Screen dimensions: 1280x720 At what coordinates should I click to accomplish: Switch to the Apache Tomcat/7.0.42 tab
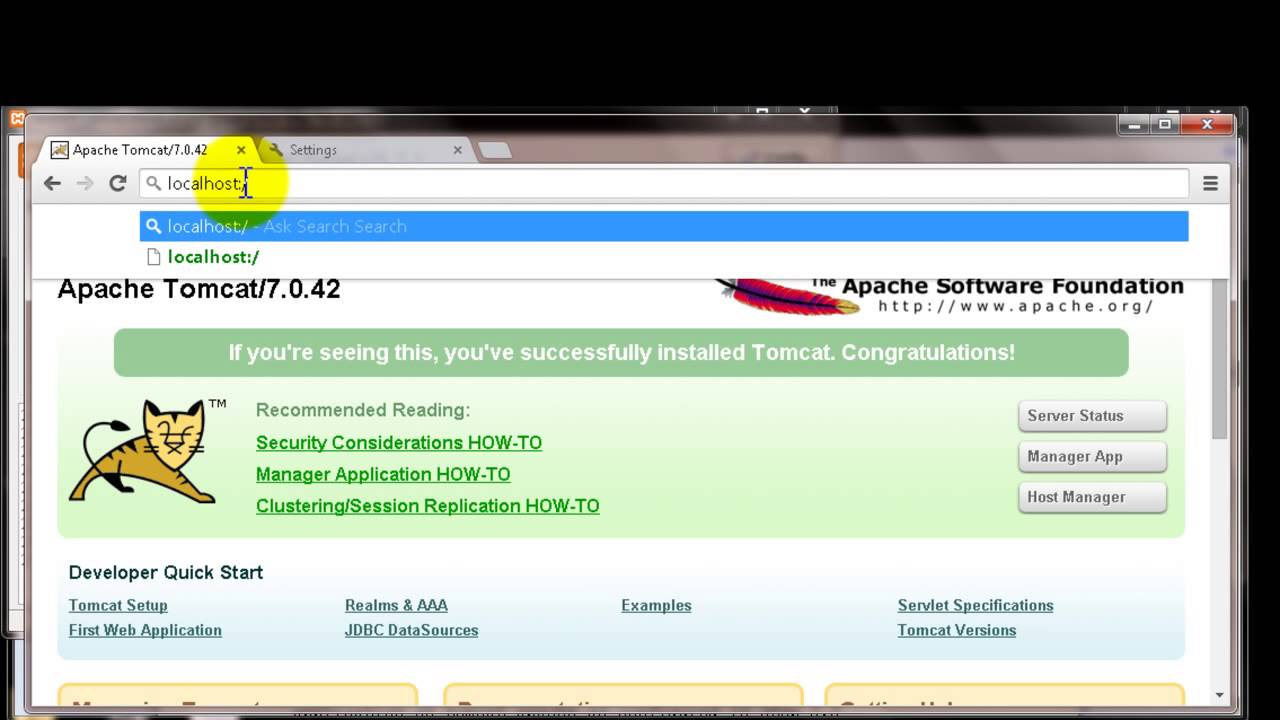[x=148, y=150]
